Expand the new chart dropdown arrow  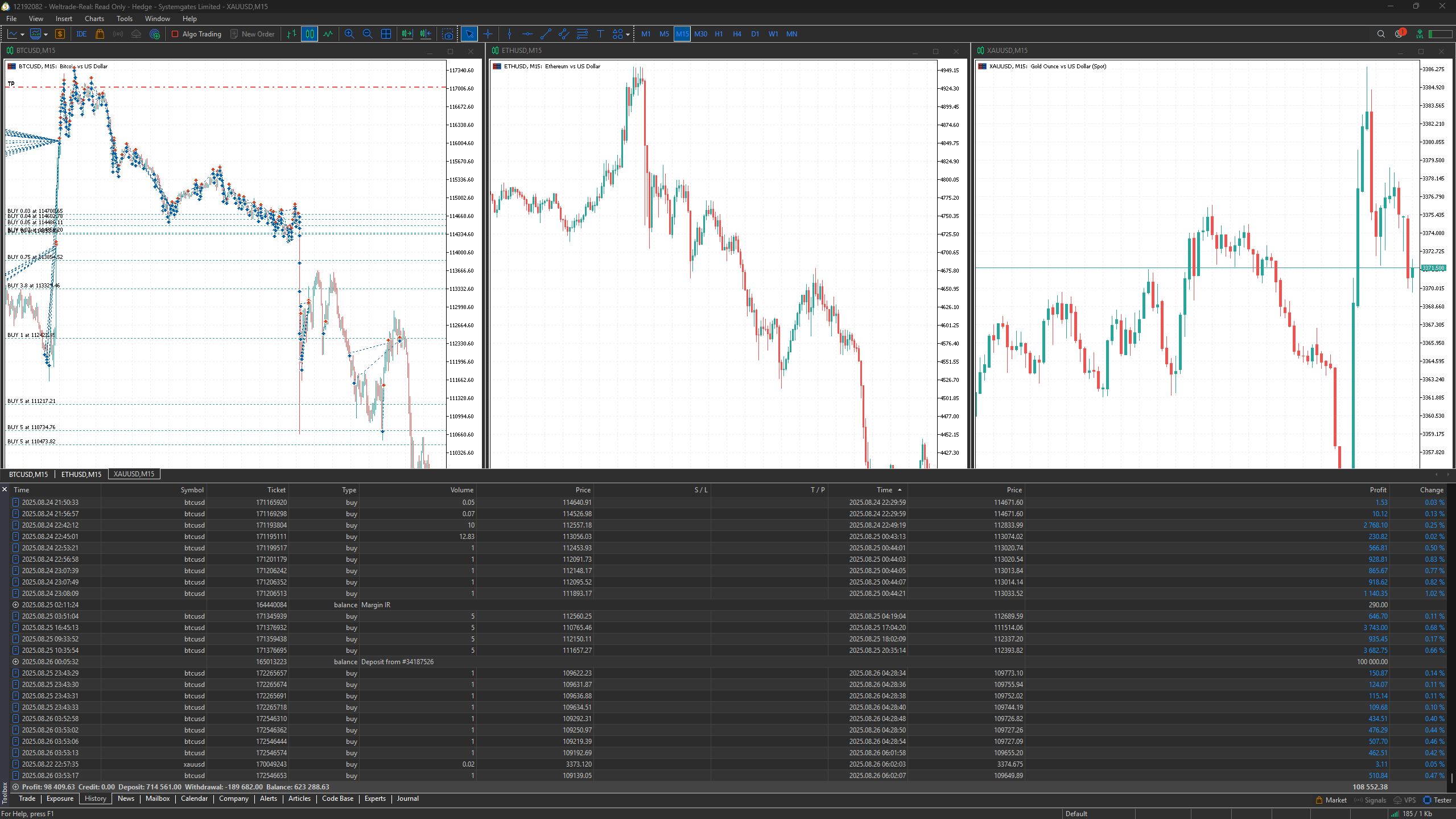[x=22, y=34]
